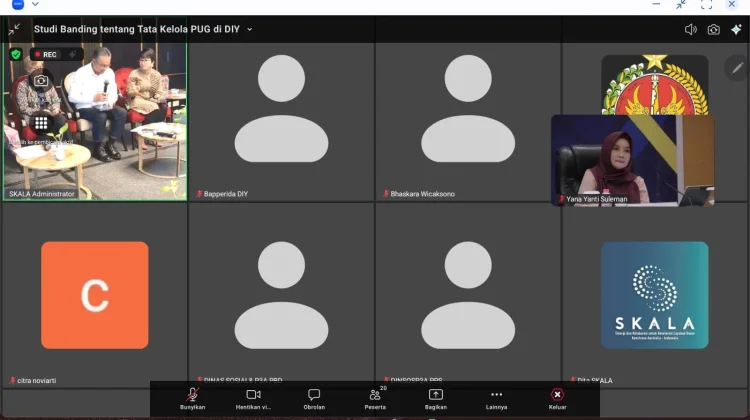This screenshot has height=420, width=750.
Task: Select citra noviarti participant tile
Action: pos(95,295)
